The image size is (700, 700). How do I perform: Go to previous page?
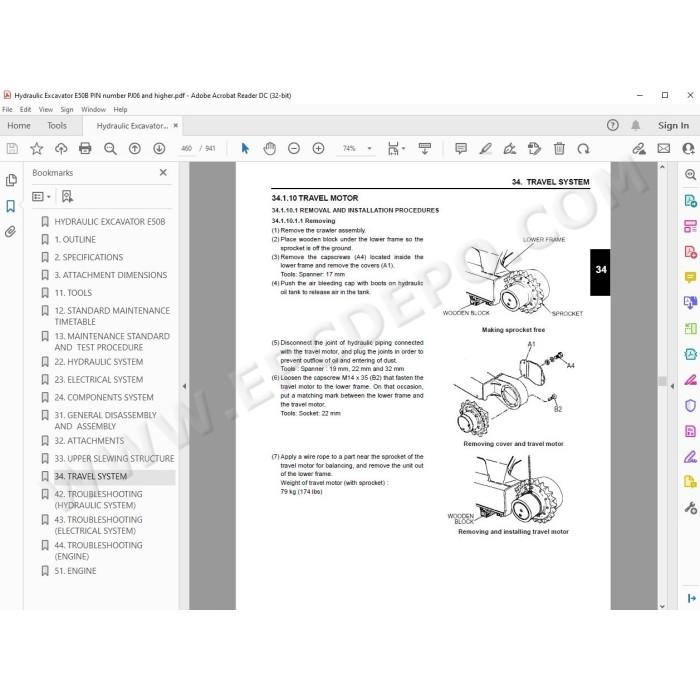134,148
